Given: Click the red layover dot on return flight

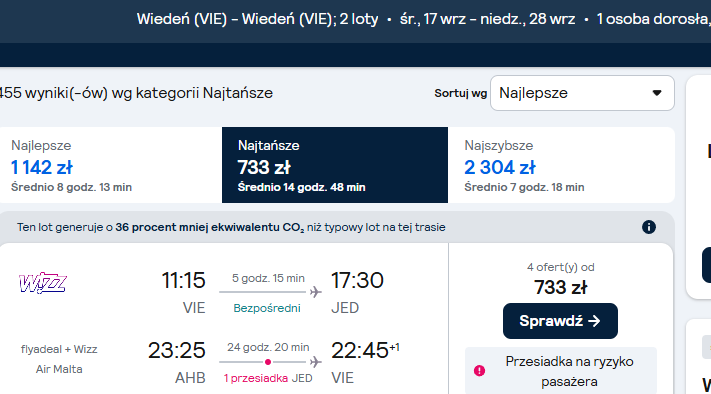Looking at the screenshot, I should tap(268, 362).
